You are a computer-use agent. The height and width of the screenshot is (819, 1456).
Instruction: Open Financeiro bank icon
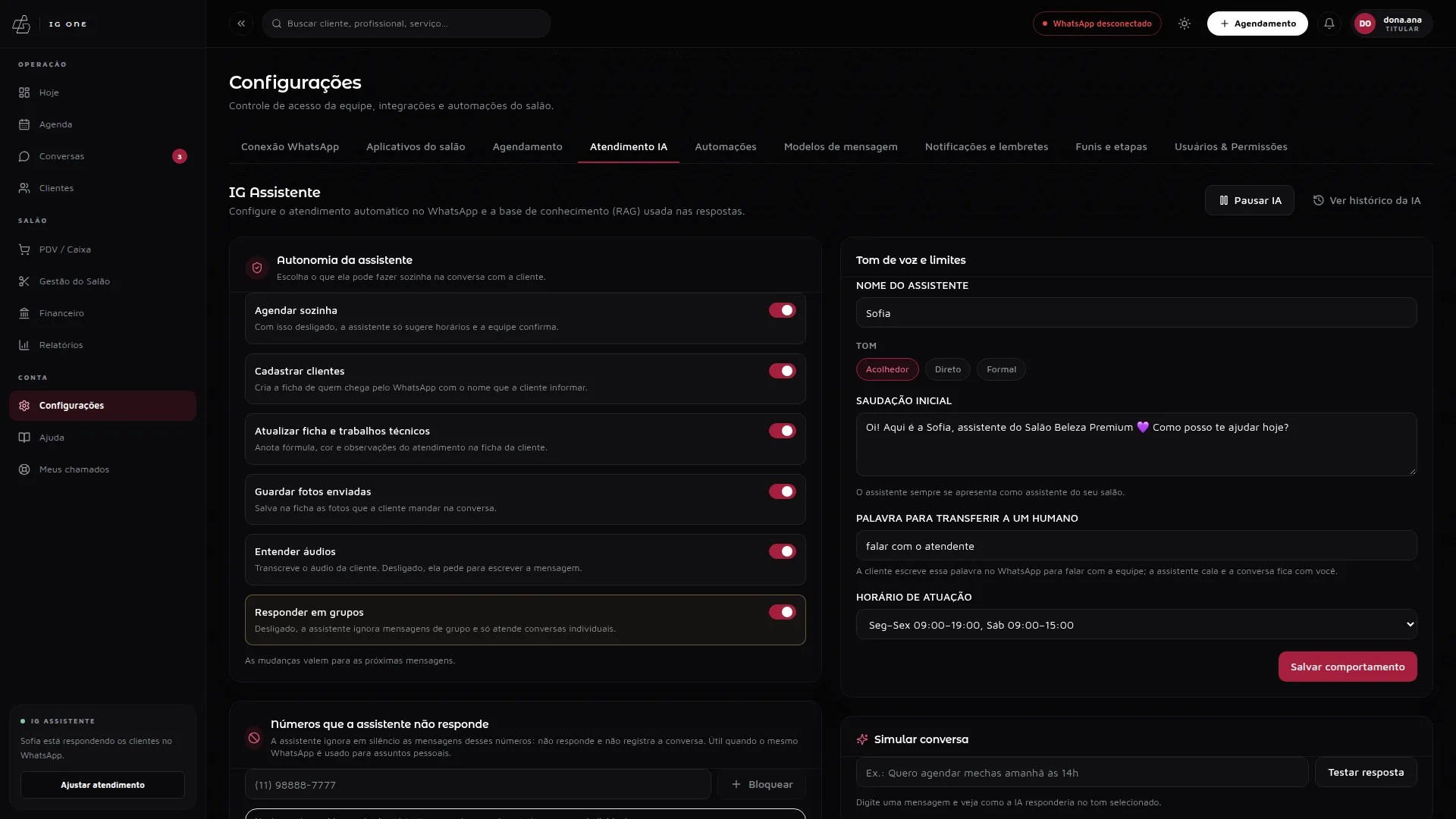(x=24, y=313)
